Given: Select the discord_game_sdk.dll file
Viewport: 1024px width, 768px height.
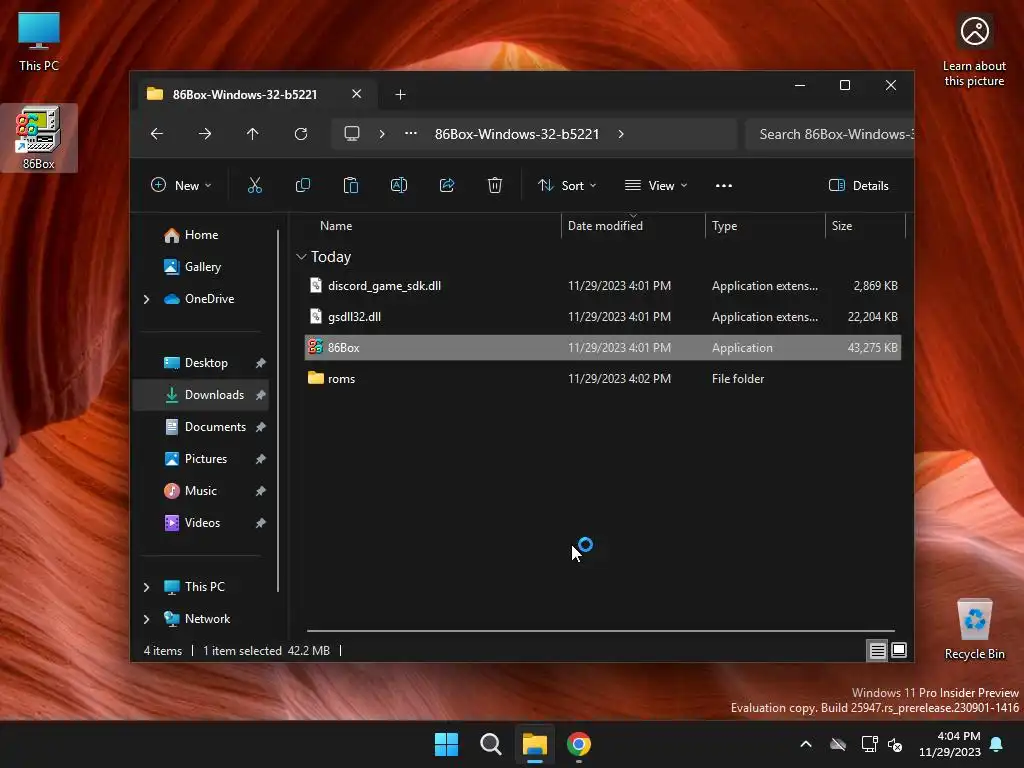Looking at the screenshot, I should tap(603, 286).
